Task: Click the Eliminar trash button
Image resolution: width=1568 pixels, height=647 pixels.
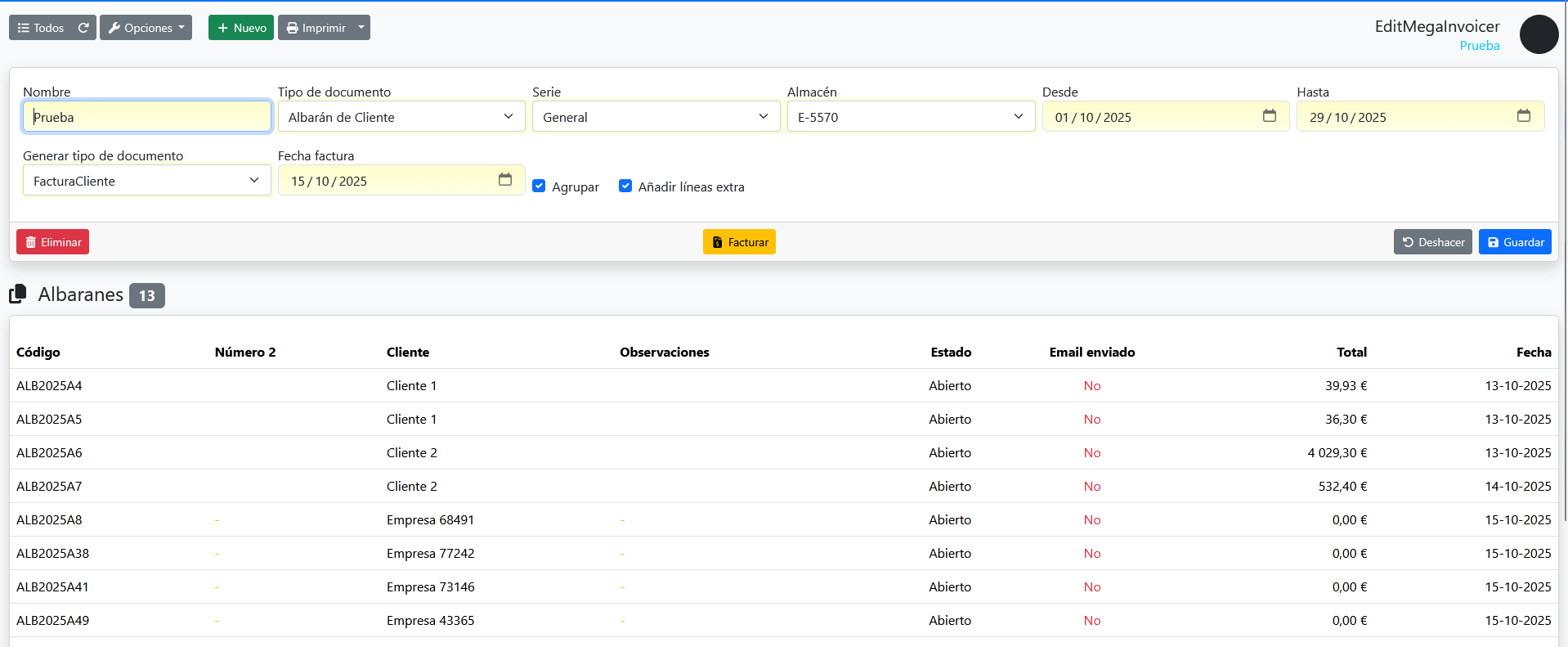Action: tap(53, 242)
